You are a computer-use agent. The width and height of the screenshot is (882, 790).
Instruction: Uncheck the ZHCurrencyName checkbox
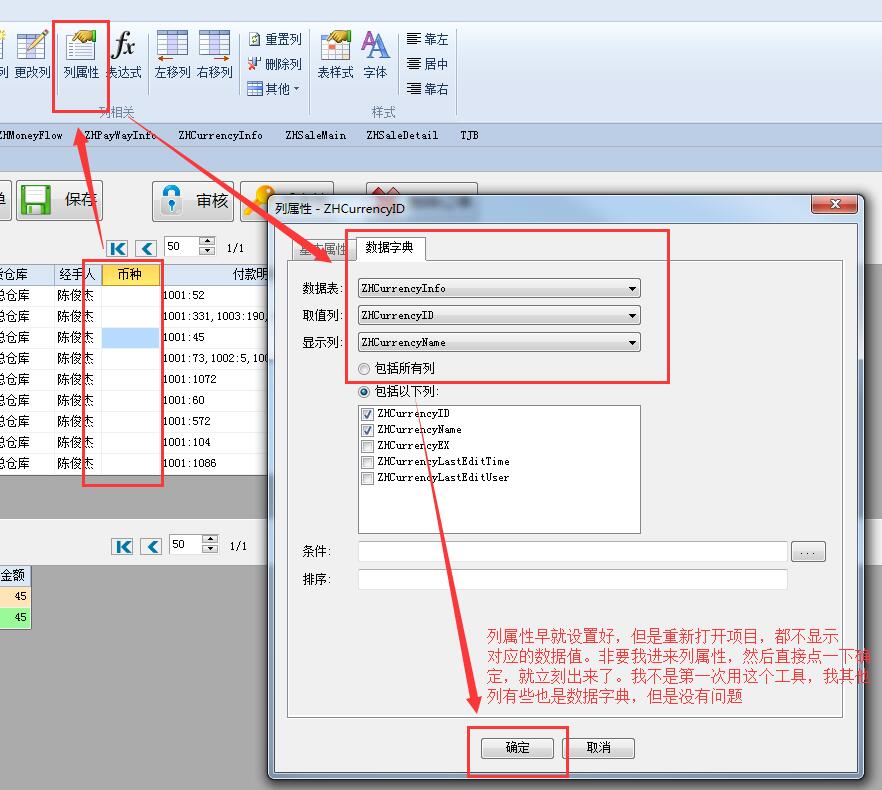point(368,430)
